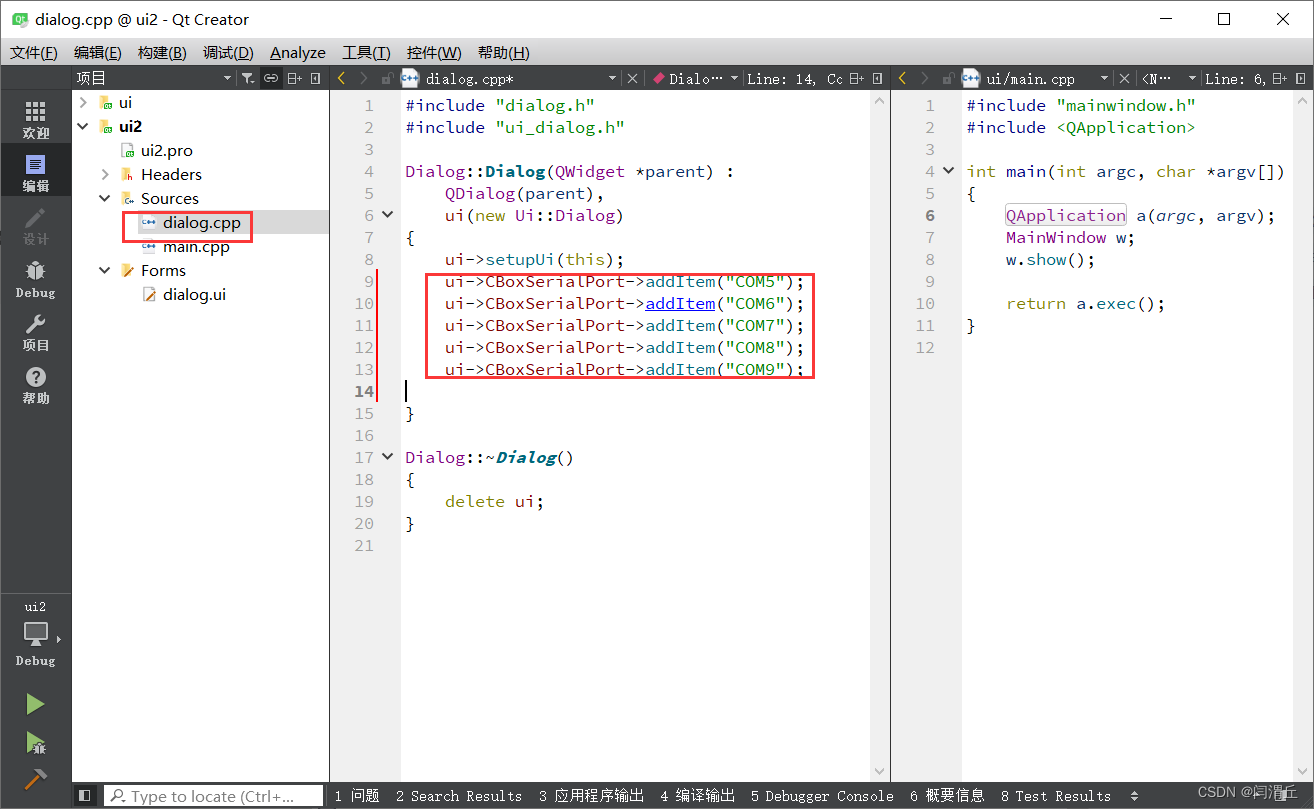Open Help mode in sidebar
Screen dimensions: 1314x809
35,384
